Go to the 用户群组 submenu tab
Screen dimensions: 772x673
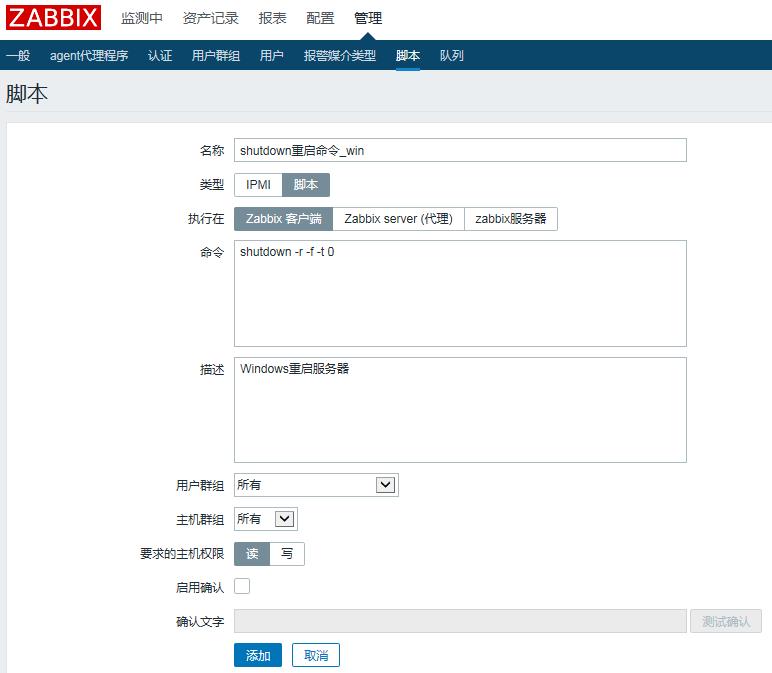pyautogui.click(x=216, y=56)
